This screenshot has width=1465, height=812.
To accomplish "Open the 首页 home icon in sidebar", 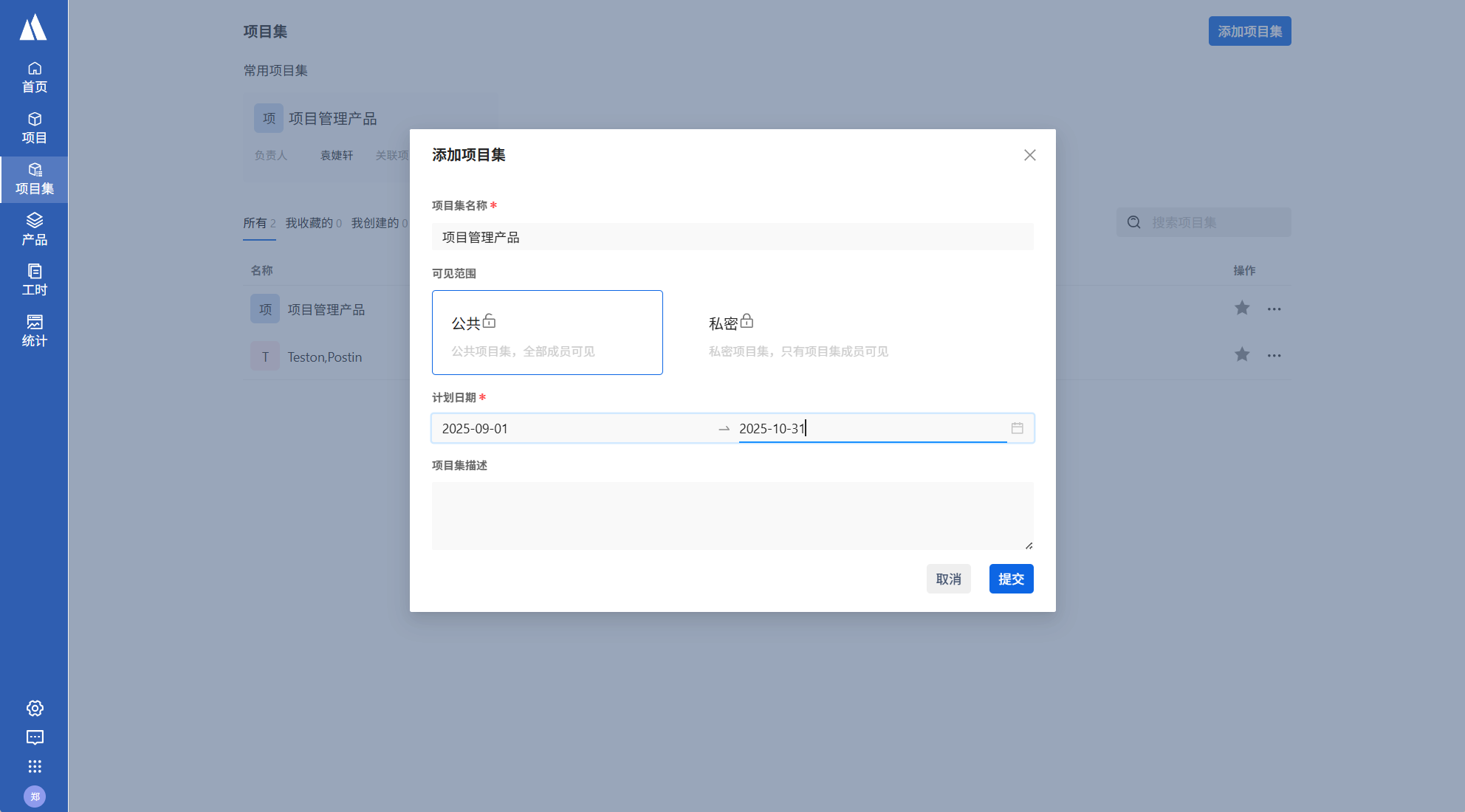I will (34, 78).
